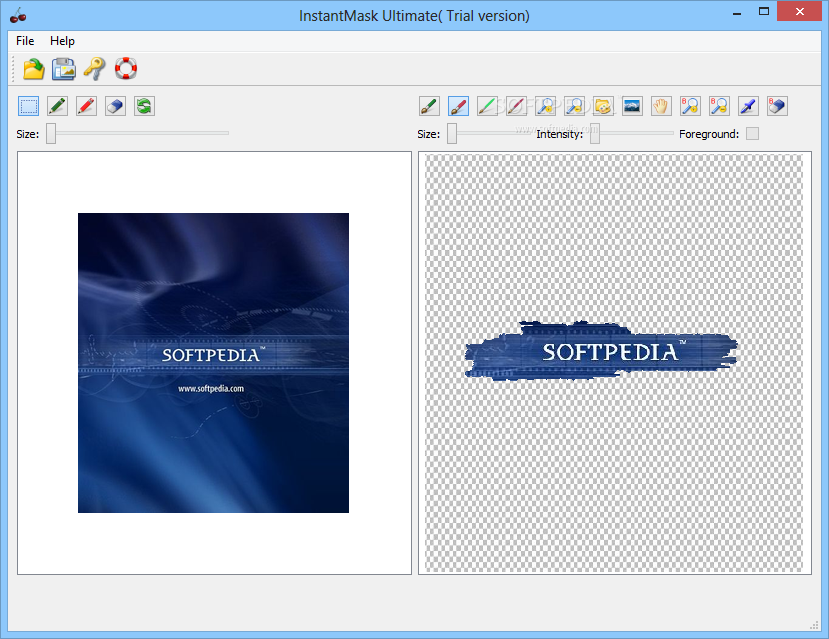Click the cherry application icon in title bar
Screen dimensions: 829x639
(18, 15)
